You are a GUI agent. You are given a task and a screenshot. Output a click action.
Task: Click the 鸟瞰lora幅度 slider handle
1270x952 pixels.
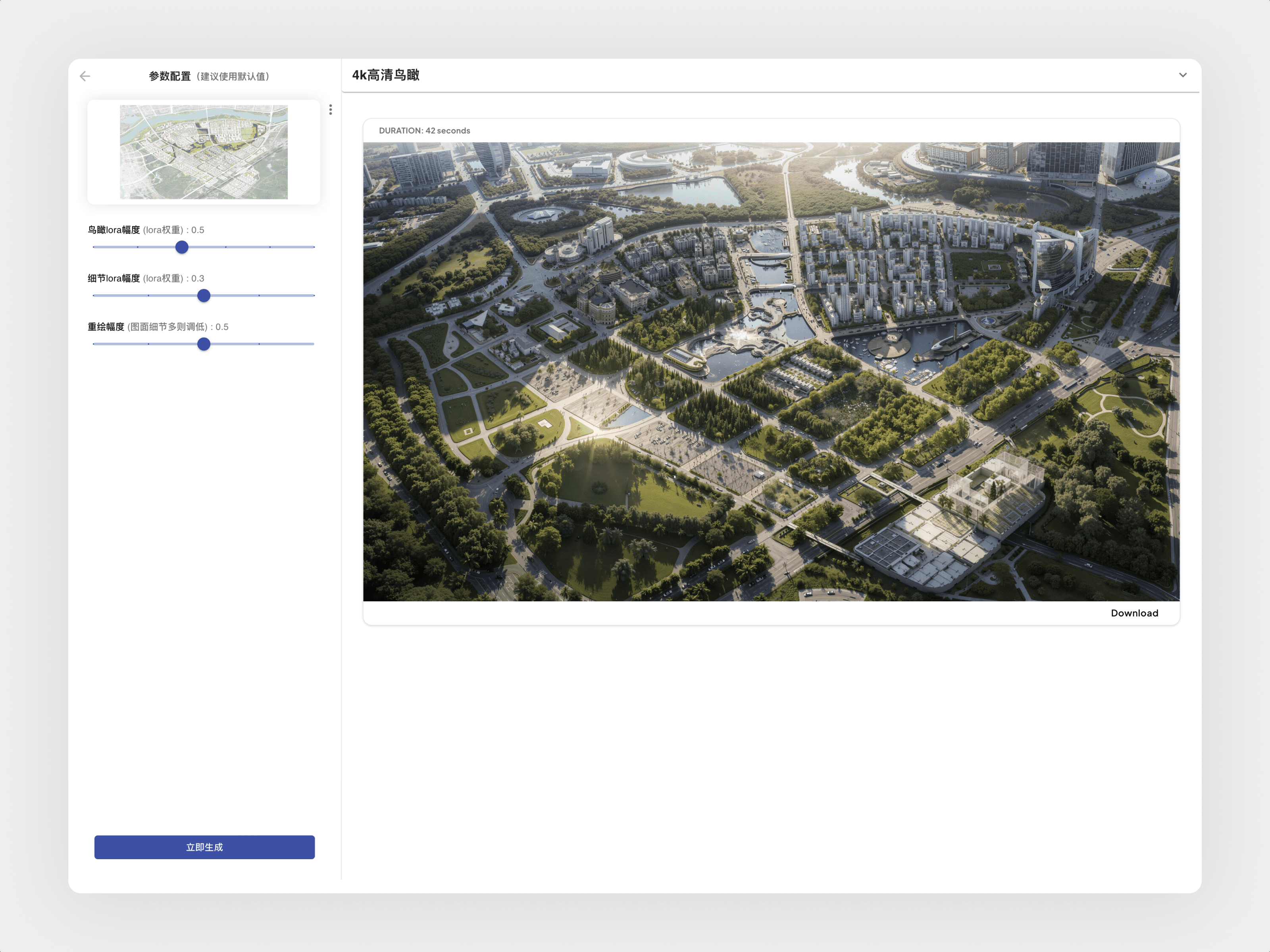tap(182, 248)
